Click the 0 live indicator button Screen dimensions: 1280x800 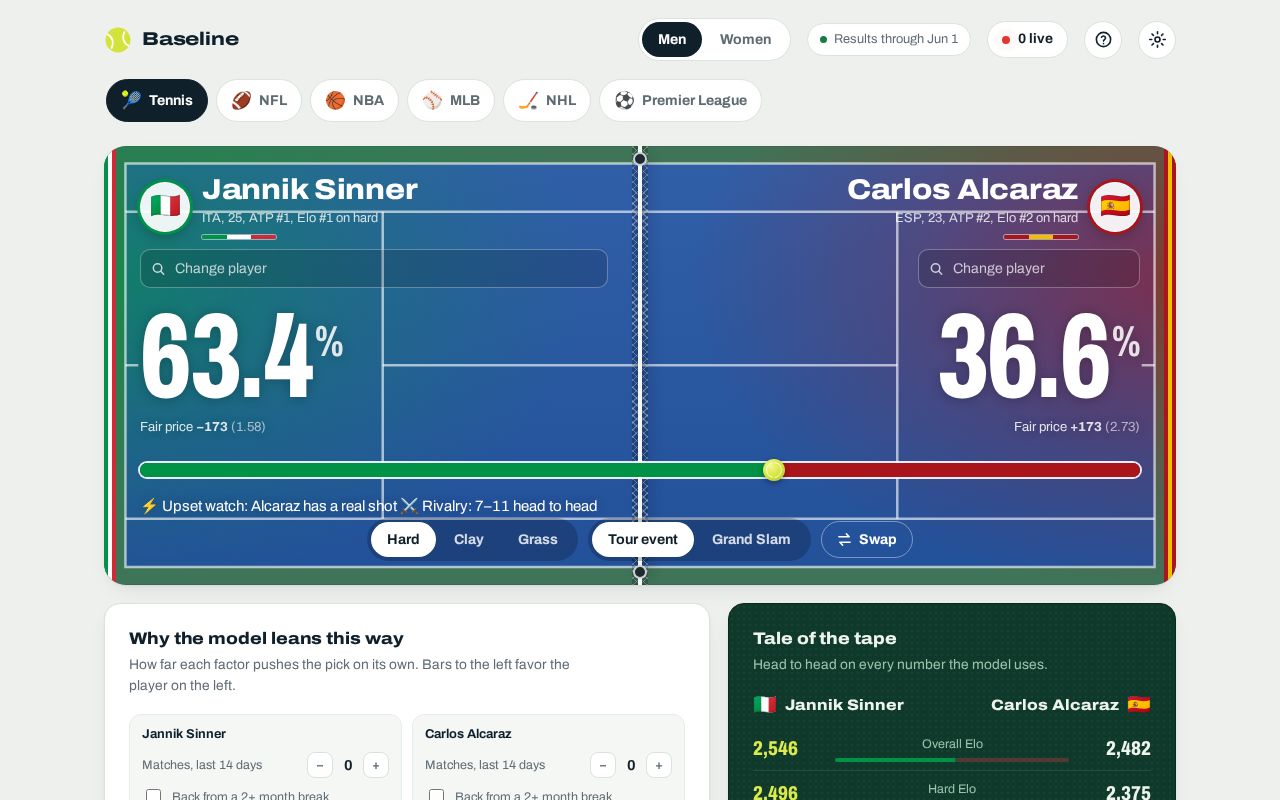click(x=1027, y=40)
